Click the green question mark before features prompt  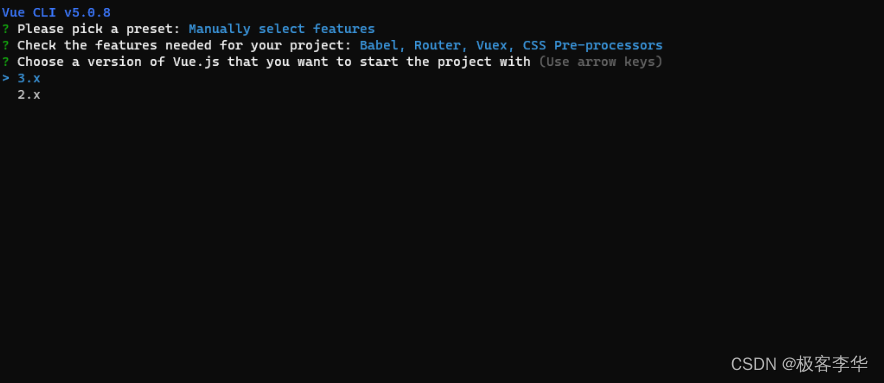tap(6, 45)
